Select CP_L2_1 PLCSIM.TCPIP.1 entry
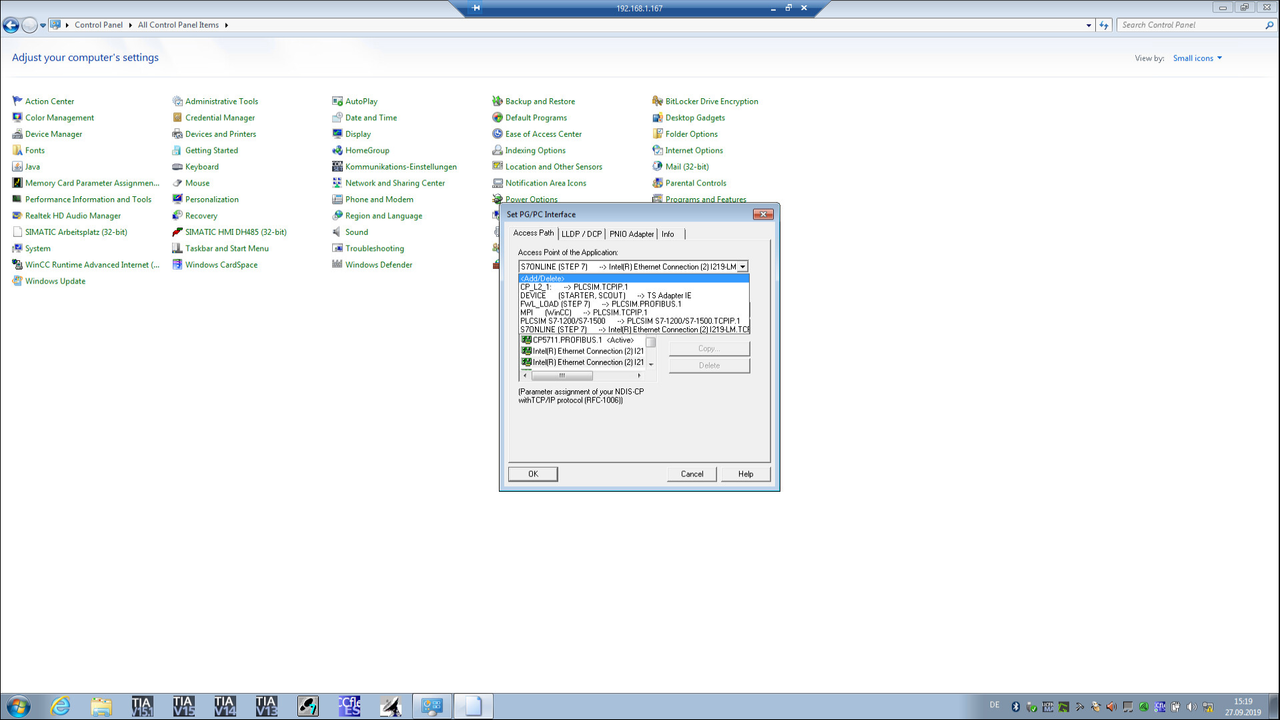 (634, 287)
